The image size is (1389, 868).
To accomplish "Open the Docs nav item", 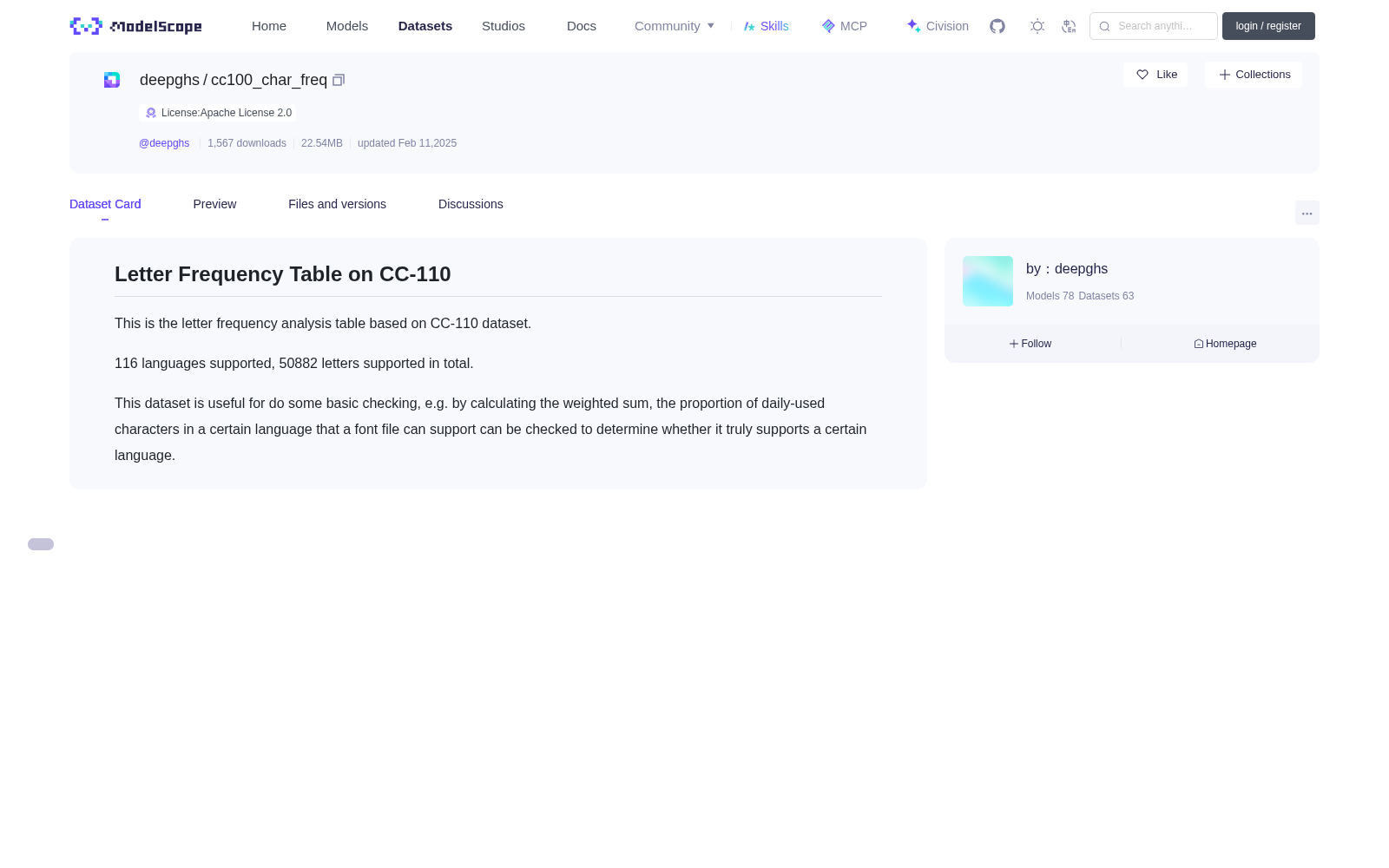I will coord(582,26).
